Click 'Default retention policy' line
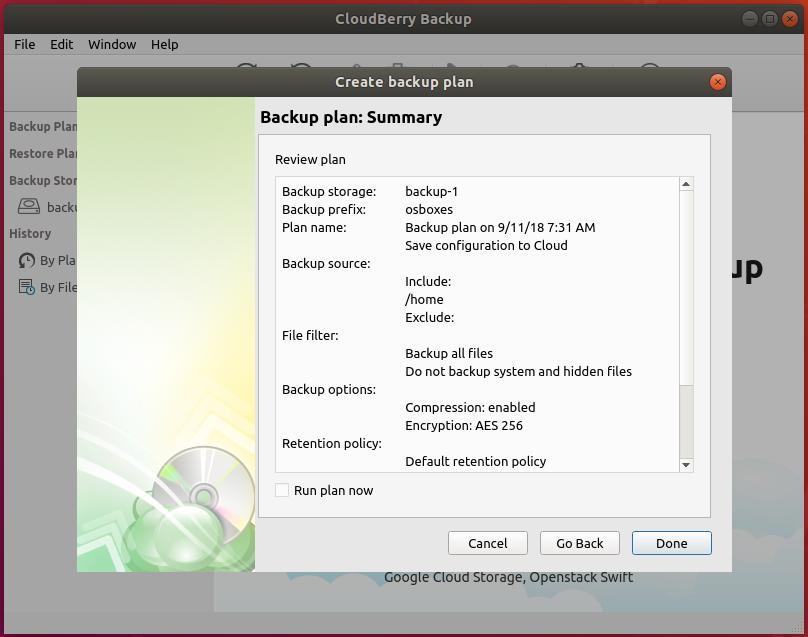808x637 pixels. (475, 461)
